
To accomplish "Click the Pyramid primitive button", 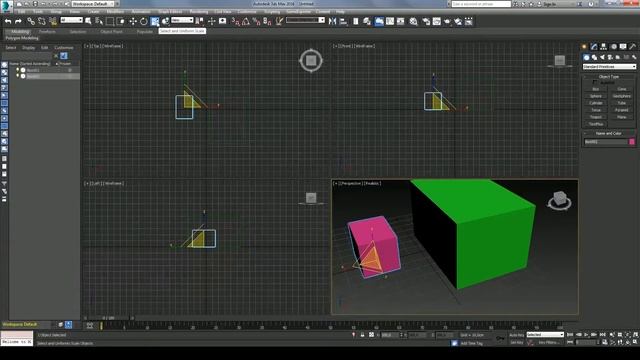I will pos(621,110).
